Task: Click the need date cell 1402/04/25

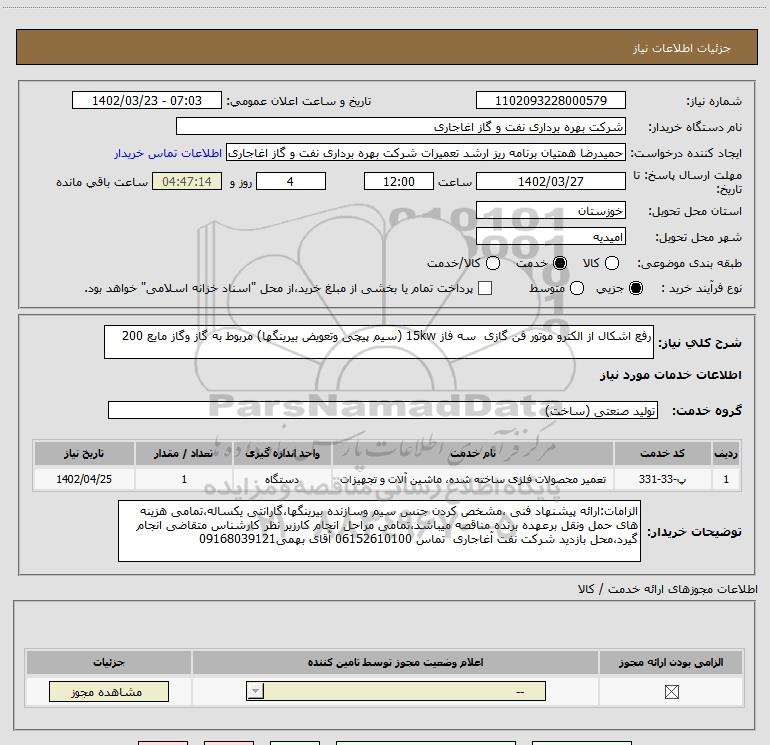Action: coord(84,479)
